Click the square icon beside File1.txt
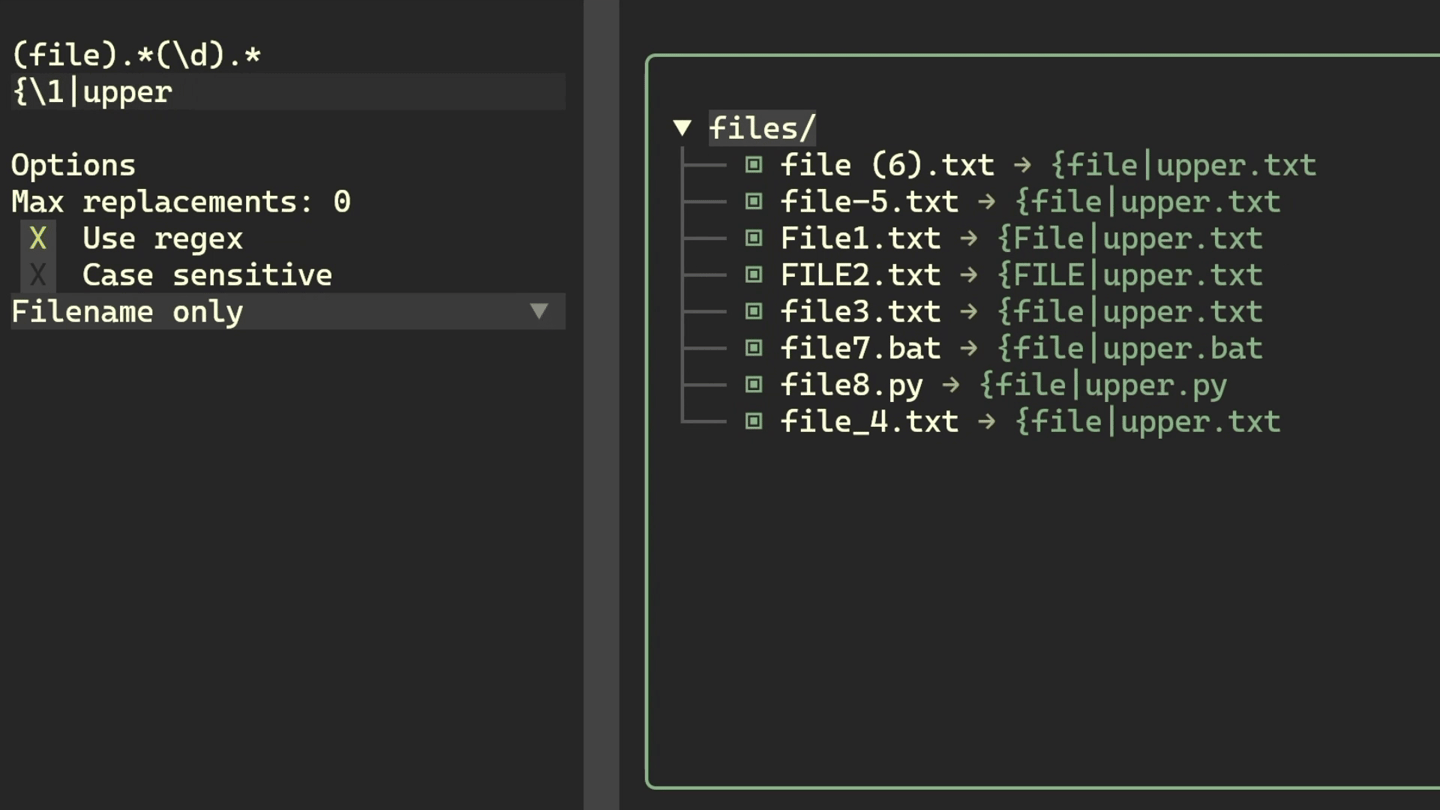The height and width of the screenshot is (810, 1440). pos(754,238)
